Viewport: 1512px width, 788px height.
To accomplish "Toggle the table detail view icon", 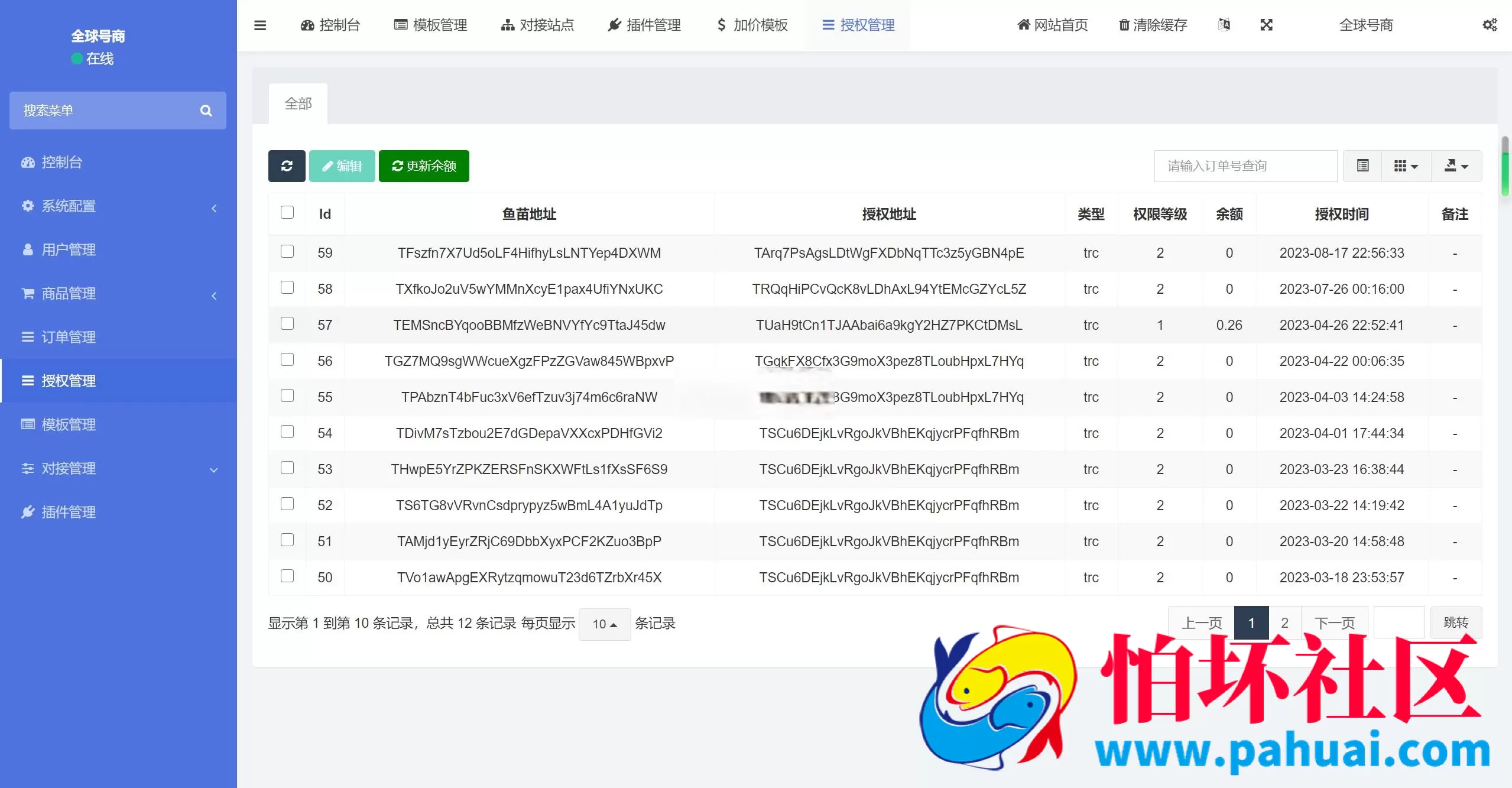I will point(1362,166).
